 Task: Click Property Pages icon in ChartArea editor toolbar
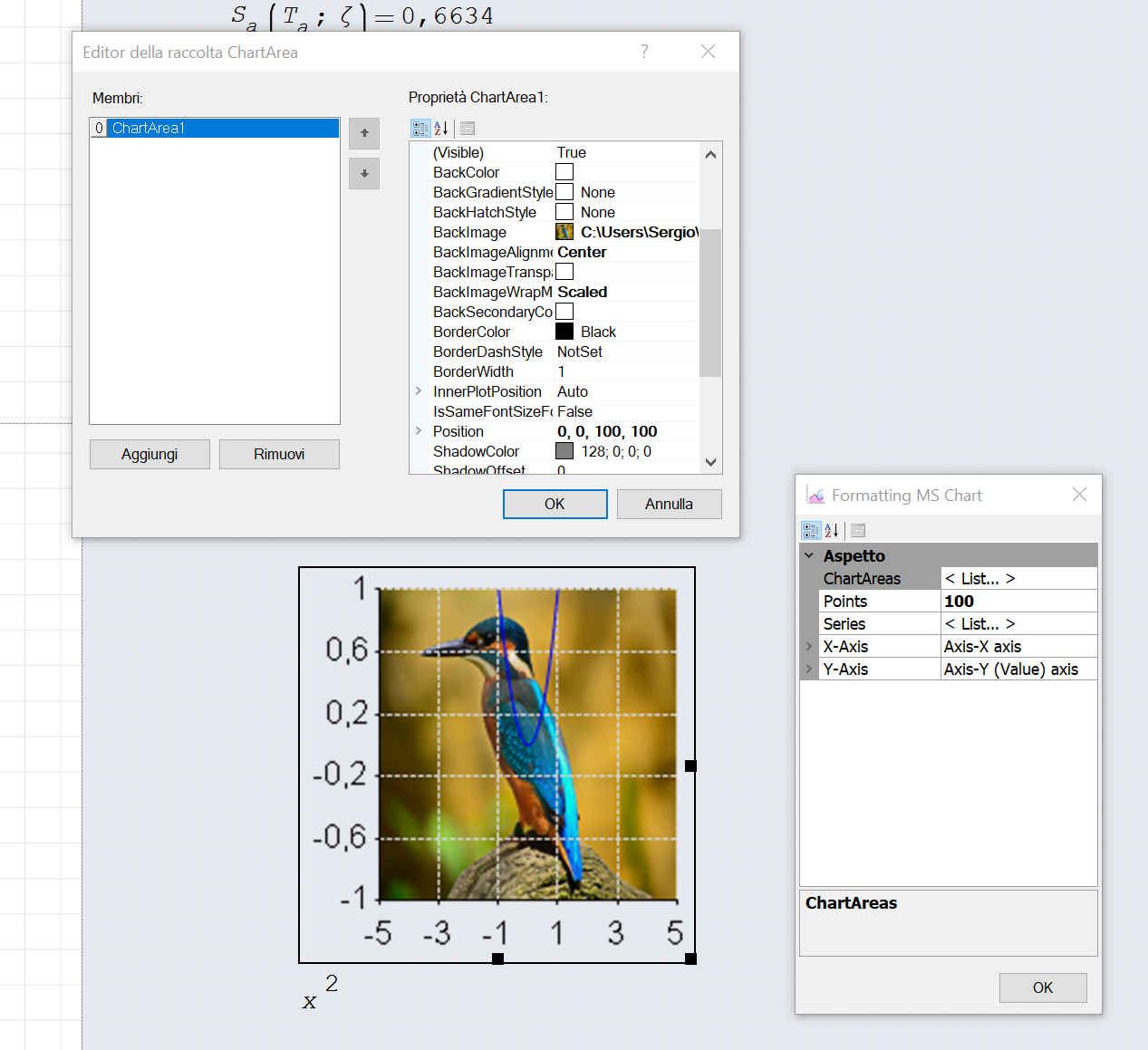coord(468,128)
